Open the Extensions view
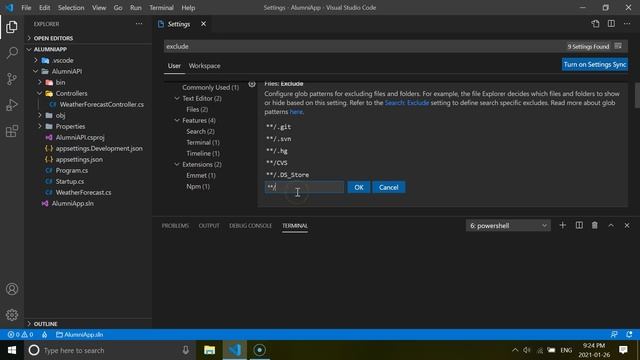The width and height of the screenshot is (640, 360). click(x=12, y=131)
